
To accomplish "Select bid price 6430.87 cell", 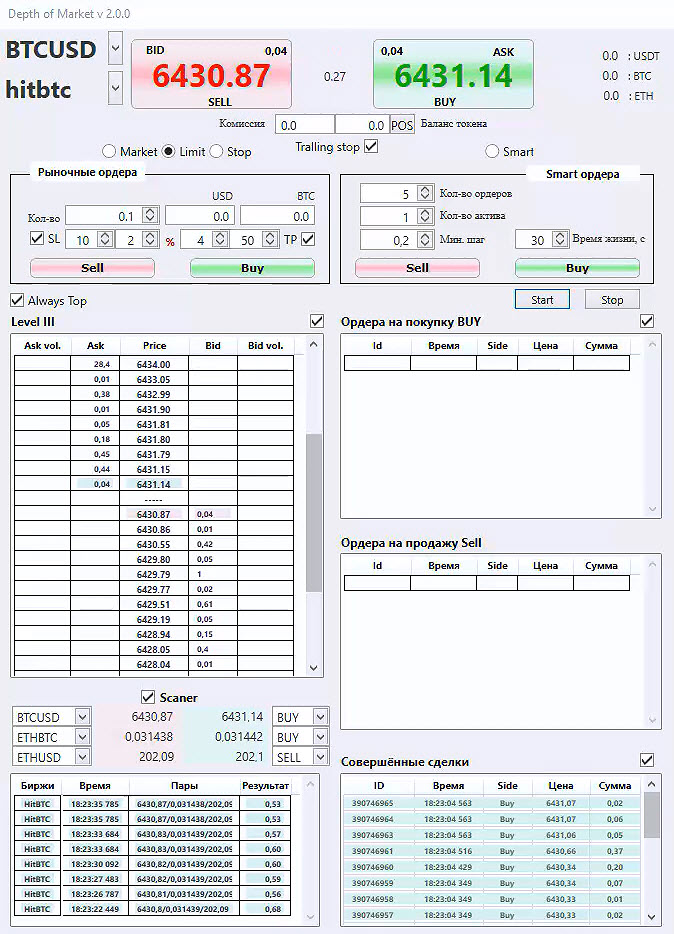I will [154, 514].
